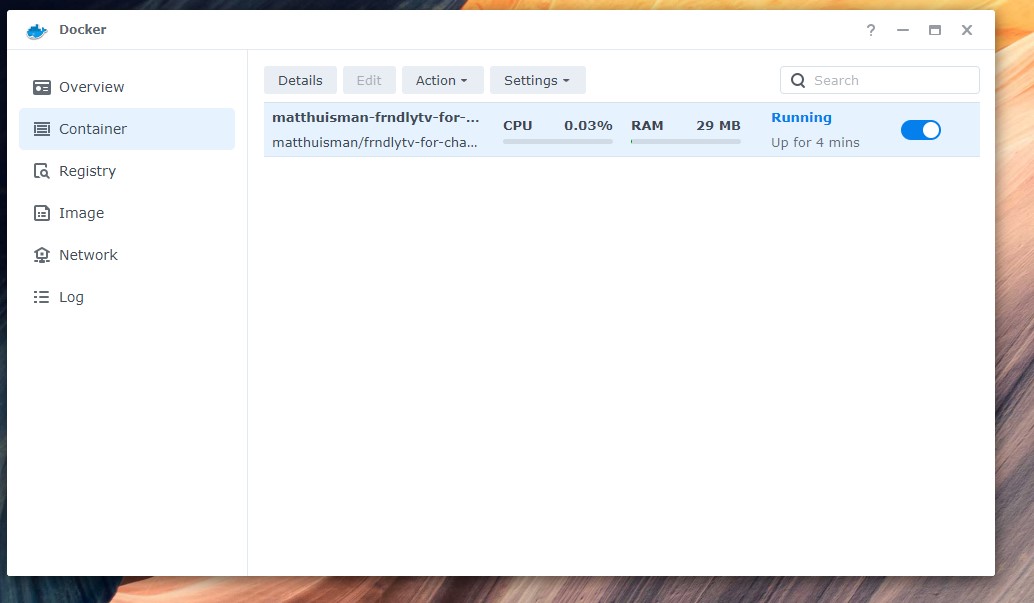The height and width of the screenshot is (603, 1034).
Task: Go to the Network section label
Action: click(89, 255)
